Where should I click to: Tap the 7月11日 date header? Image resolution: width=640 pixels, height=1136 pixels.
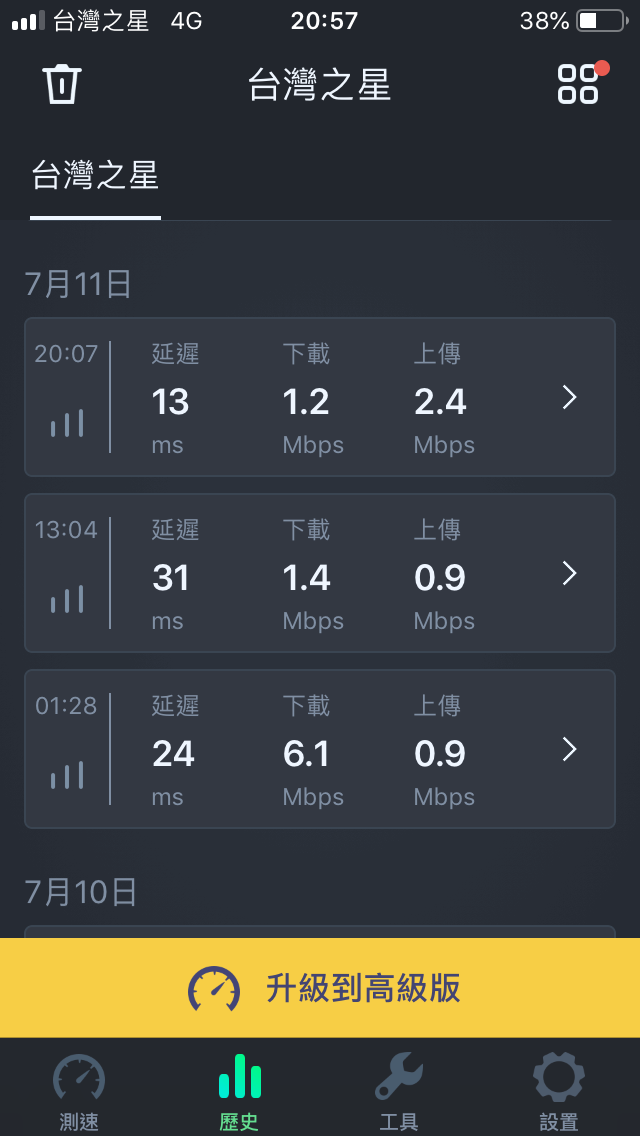(78, 285)
